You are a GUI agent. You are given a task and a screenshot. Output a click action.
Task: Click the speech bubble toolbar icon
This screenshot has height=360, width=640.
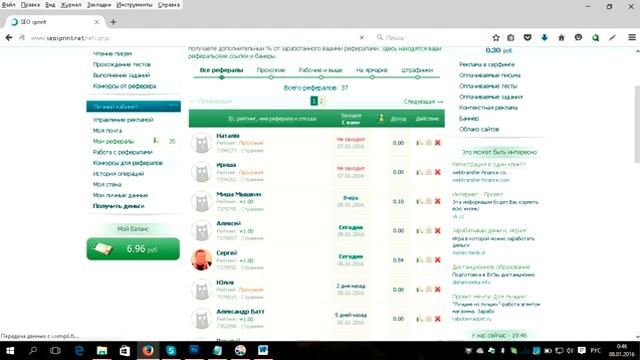click(578, 38)
